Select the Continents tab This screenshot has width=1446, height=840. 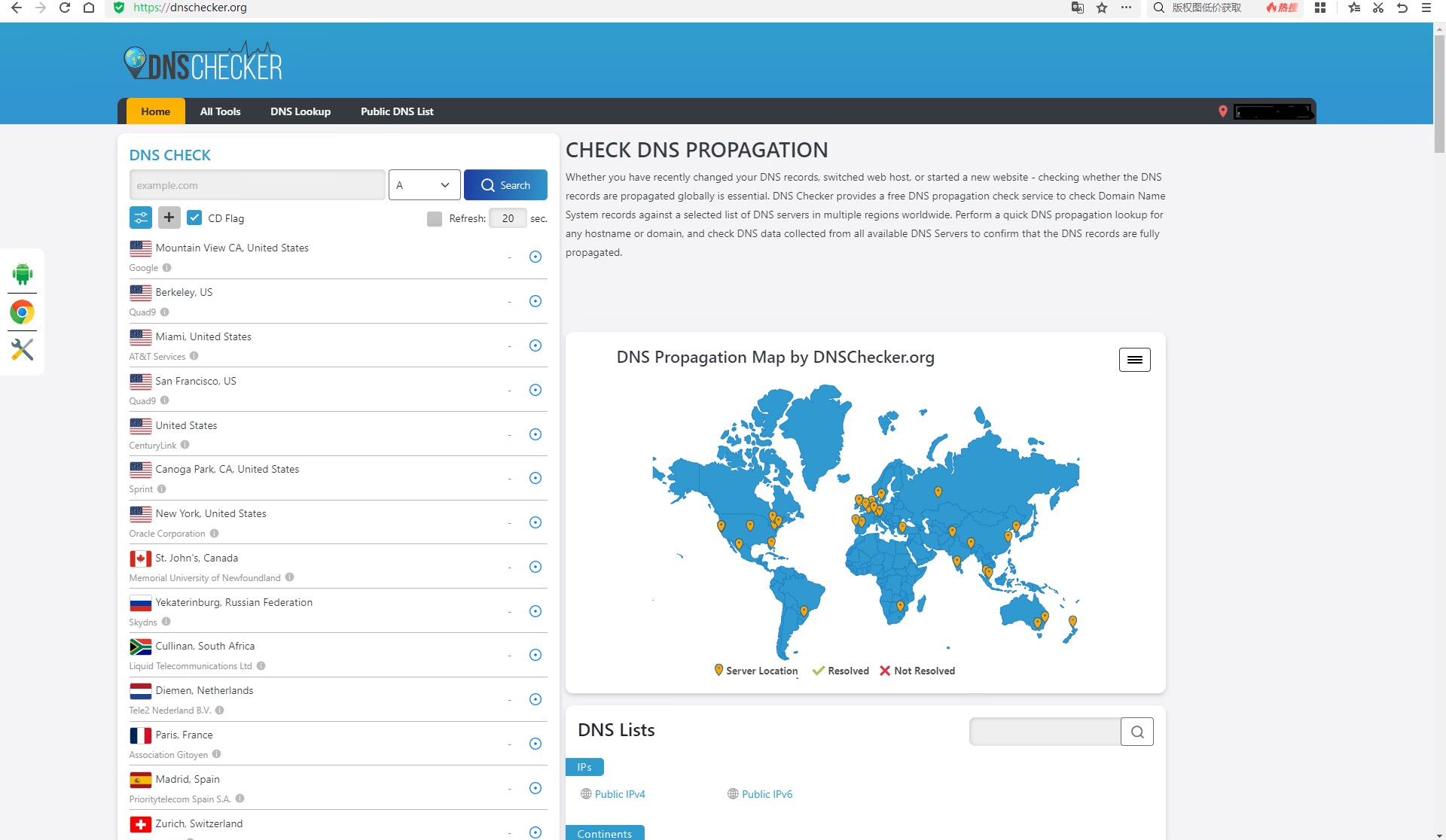[605, 833]
